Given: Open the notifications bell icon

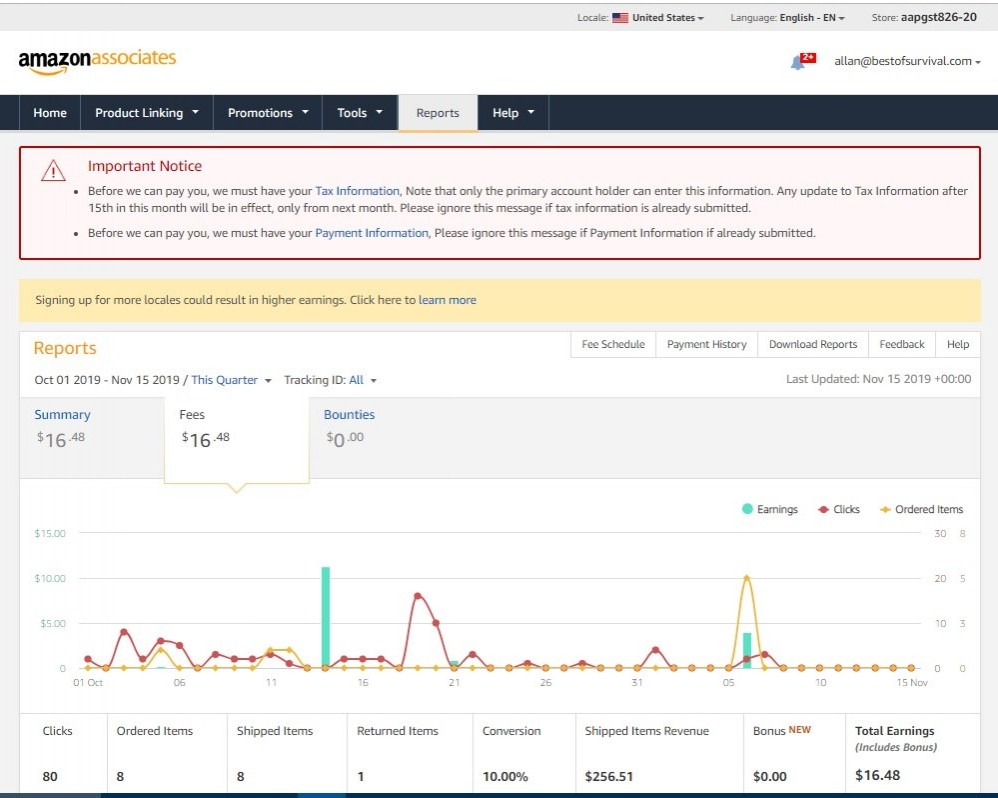Looking at the screenshot, I should coord(798,62).
